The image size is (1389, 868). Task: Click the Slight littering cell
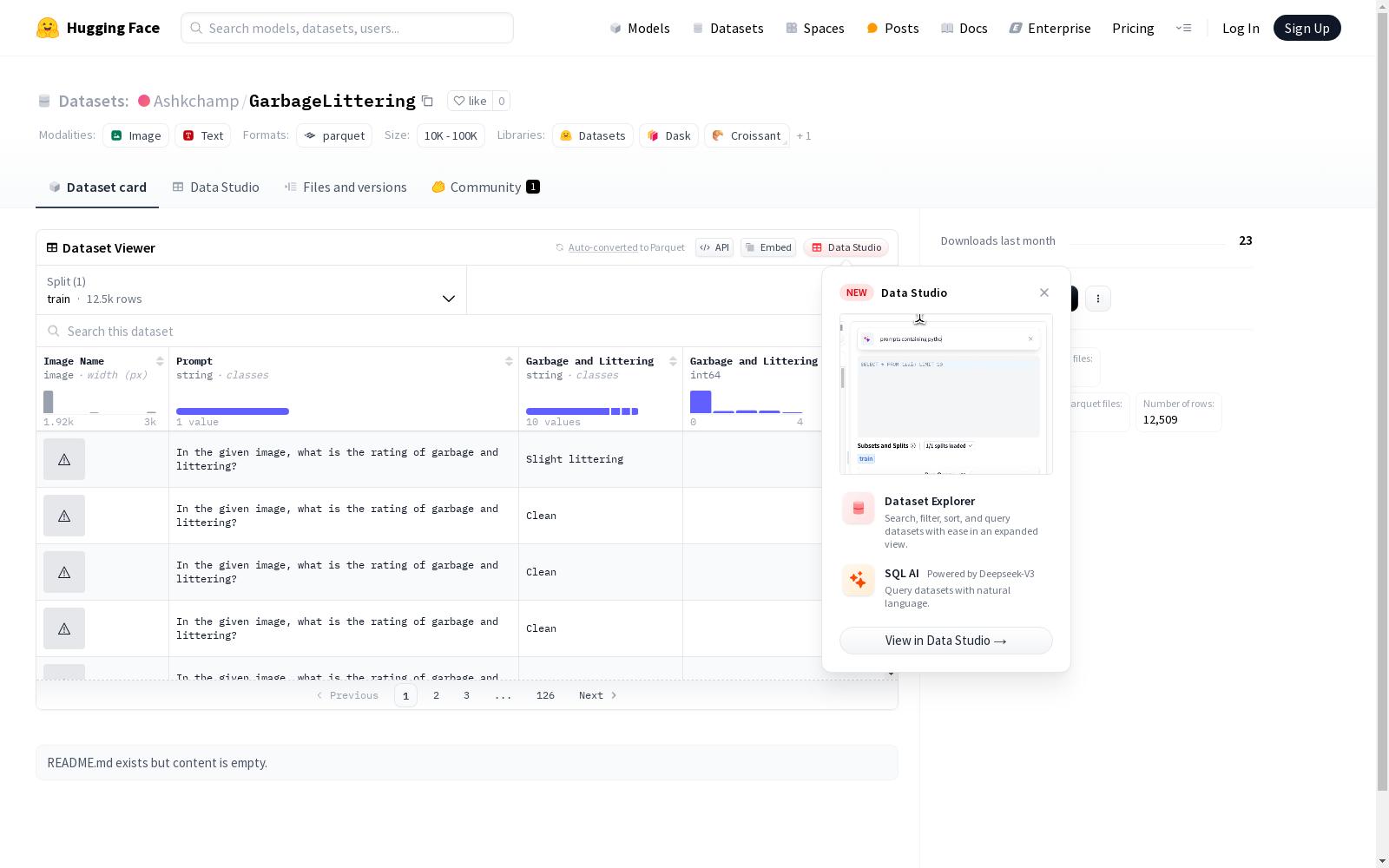tap(601, 459)
